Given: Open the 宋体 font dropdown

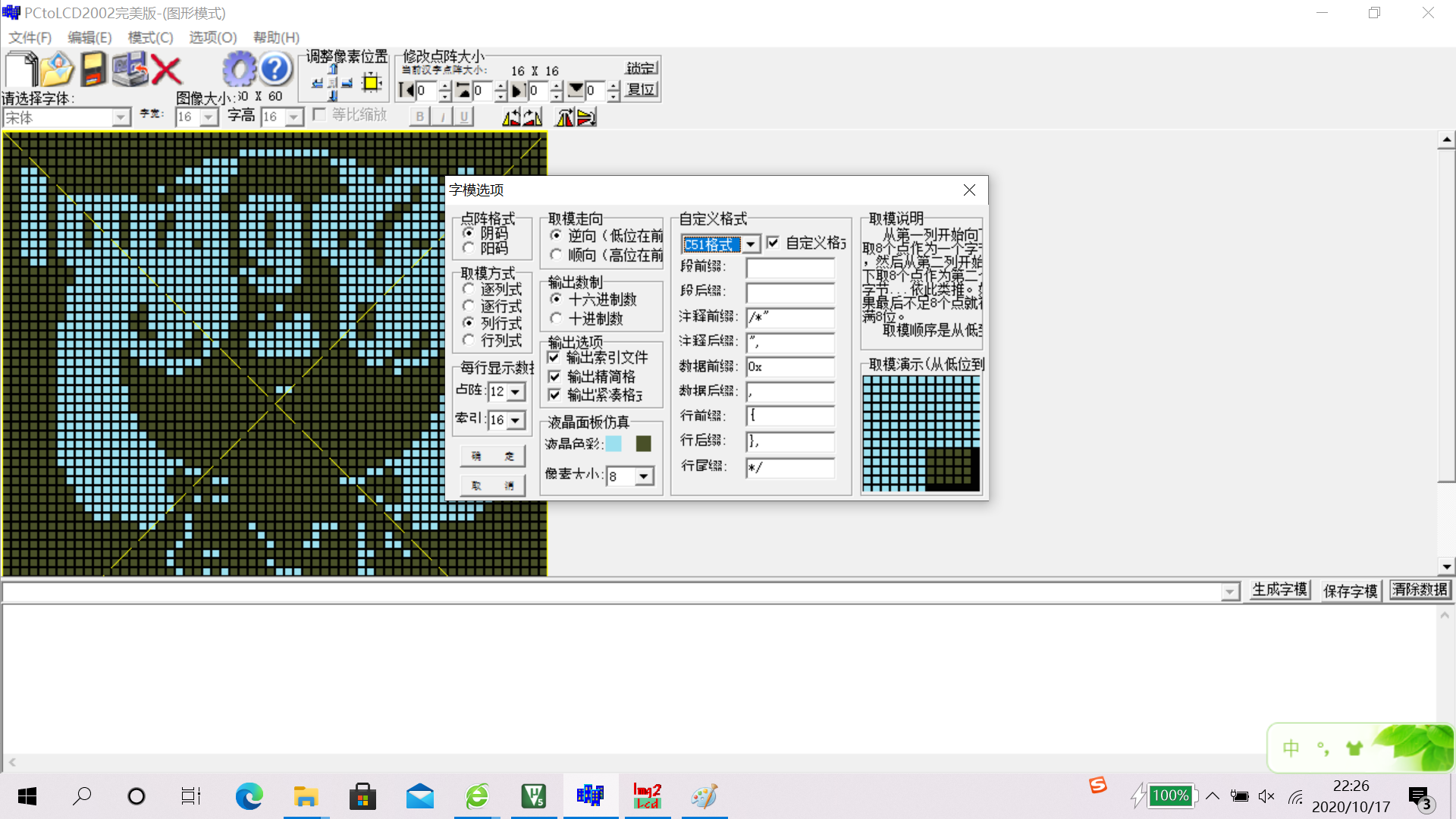Looking at the screenshot, I should pos(121,117).
